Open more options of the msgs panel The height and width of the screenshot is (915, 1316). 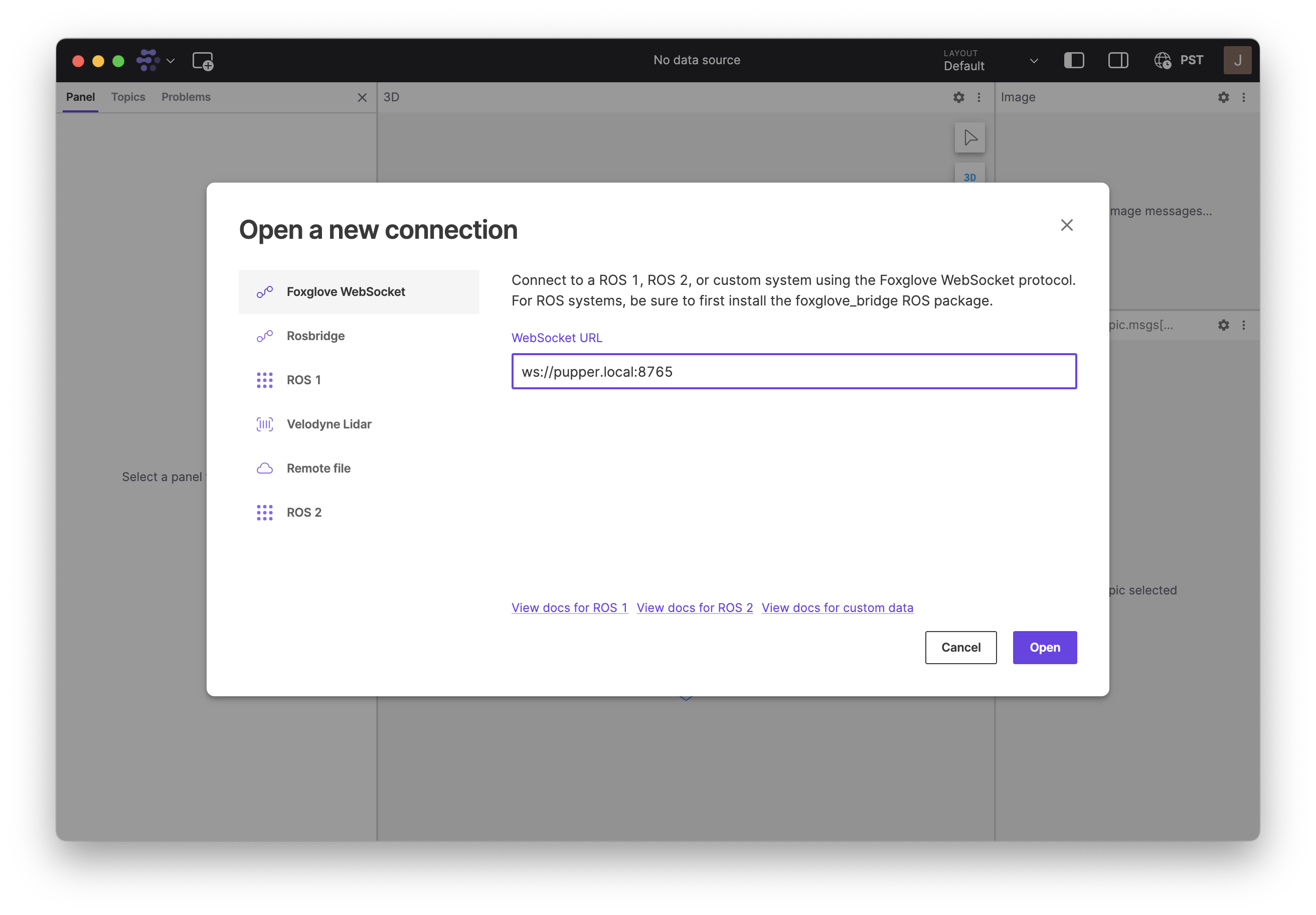coord(1244,325)
